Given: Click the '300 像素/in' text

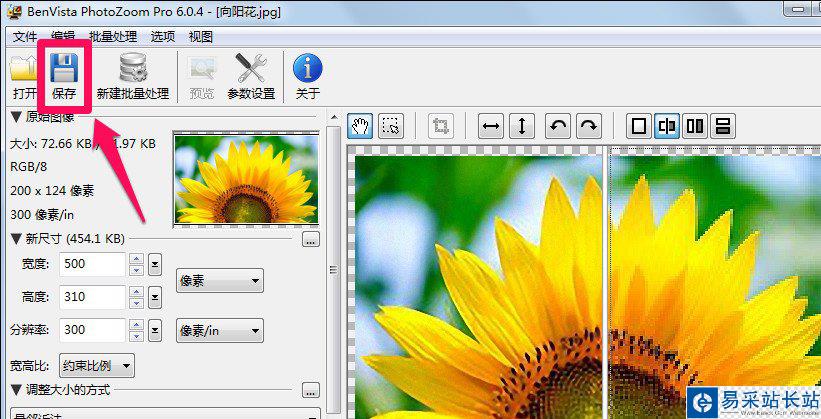Looking at the screenshot, I should [42, 215].
